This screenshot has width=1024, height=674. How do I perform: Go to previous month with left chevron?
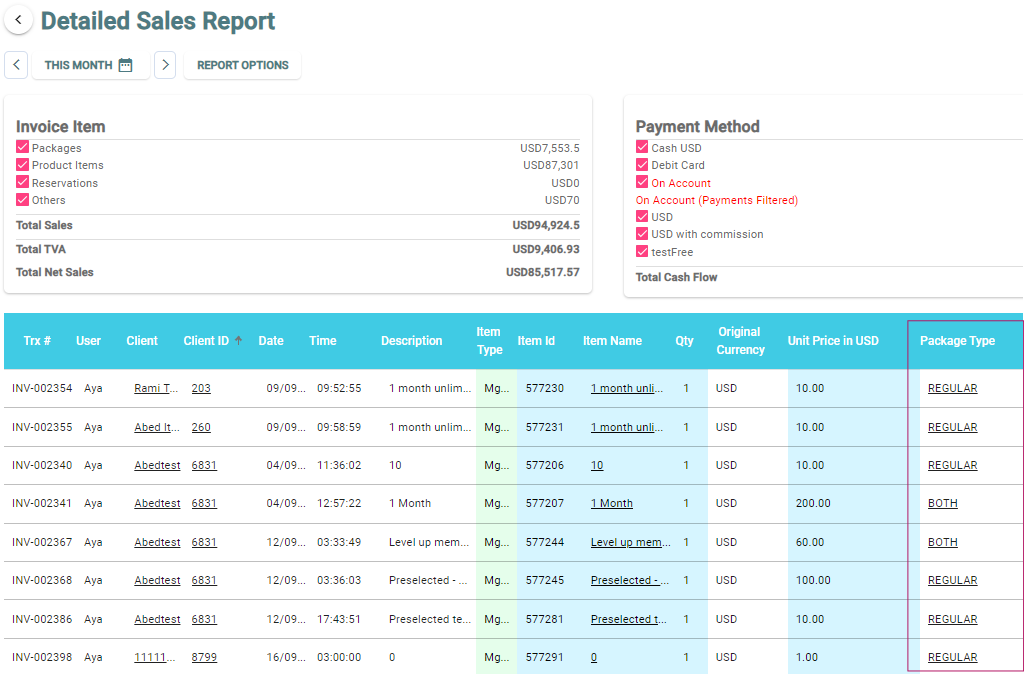[16, 65]
